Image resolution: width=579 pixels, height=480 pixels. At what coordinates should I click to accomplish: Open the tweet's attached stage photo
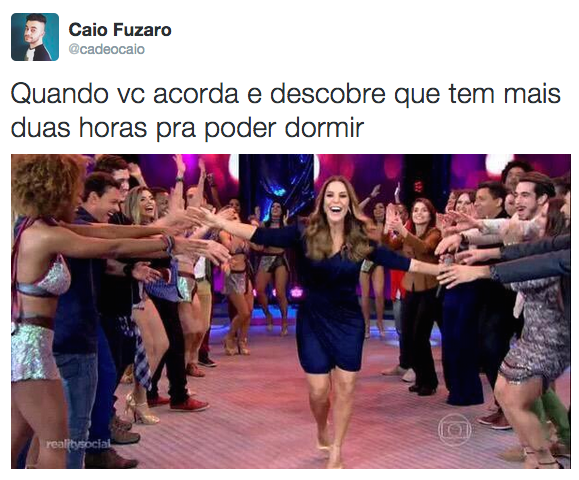[x=291, y=311]
